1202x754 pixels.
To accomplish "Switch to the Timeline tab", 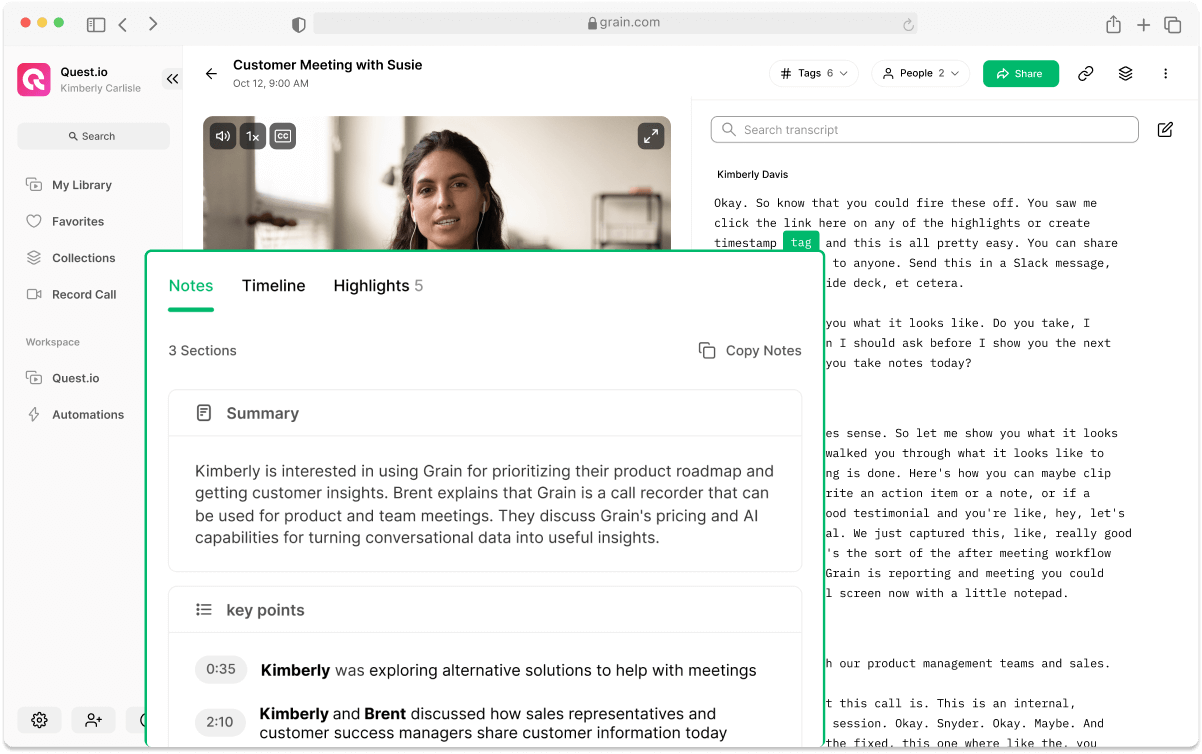I will pyautogui.click(x=273, y=285).
